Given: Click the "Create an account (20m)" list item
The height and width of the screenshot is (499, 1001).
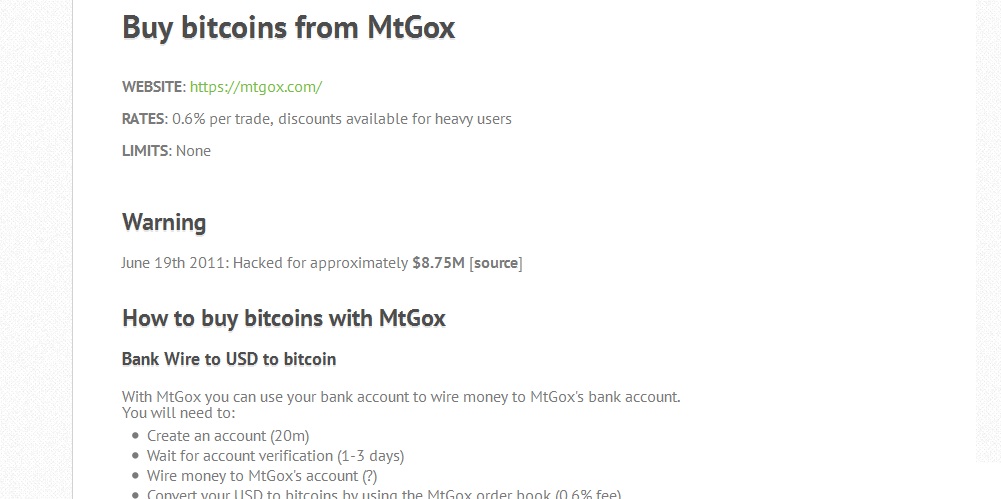Looking at the screenshot, I should [x=228, y=436].
